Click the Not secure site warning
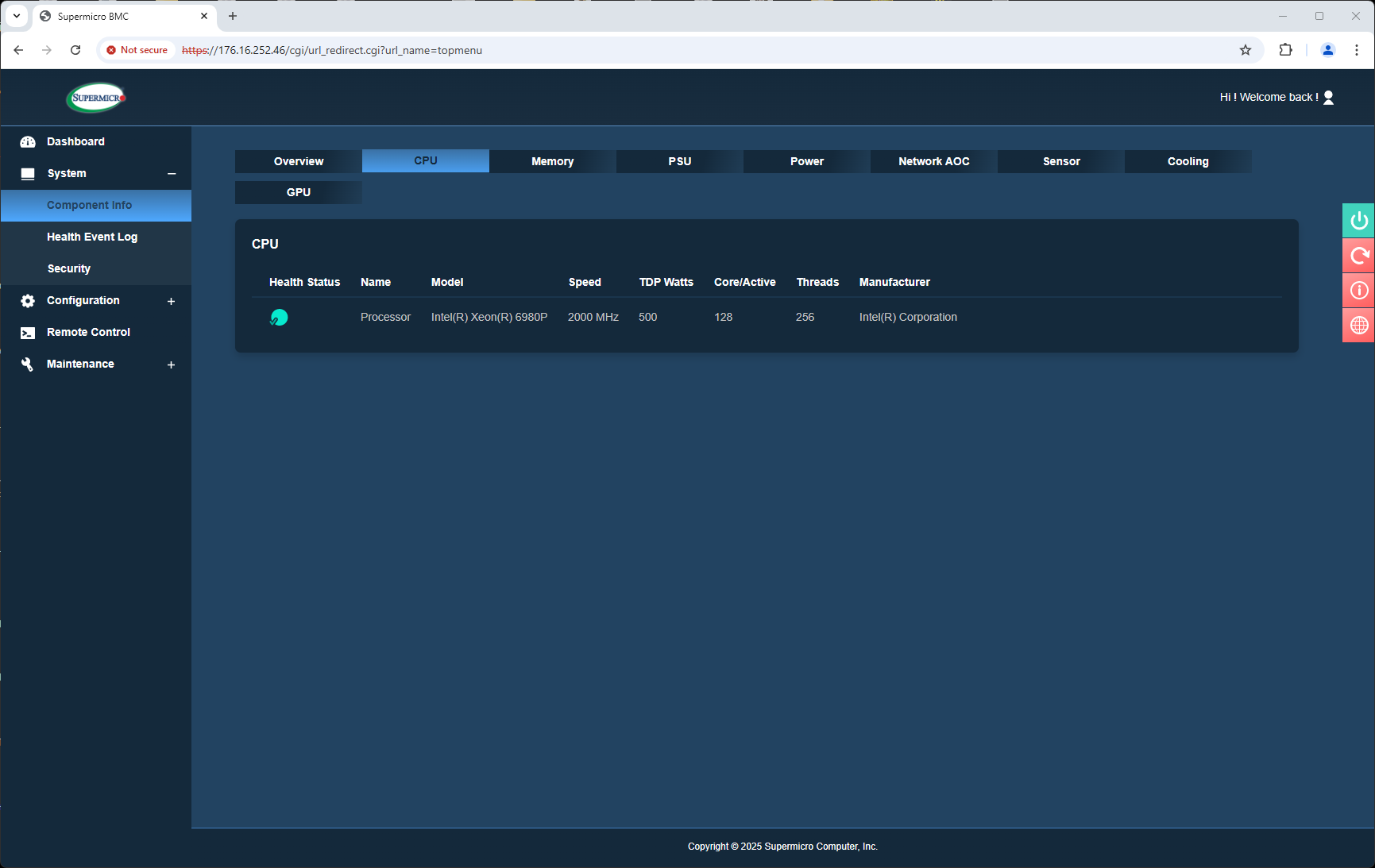This screenshot has width=1375, height=868. coord(137,50)
